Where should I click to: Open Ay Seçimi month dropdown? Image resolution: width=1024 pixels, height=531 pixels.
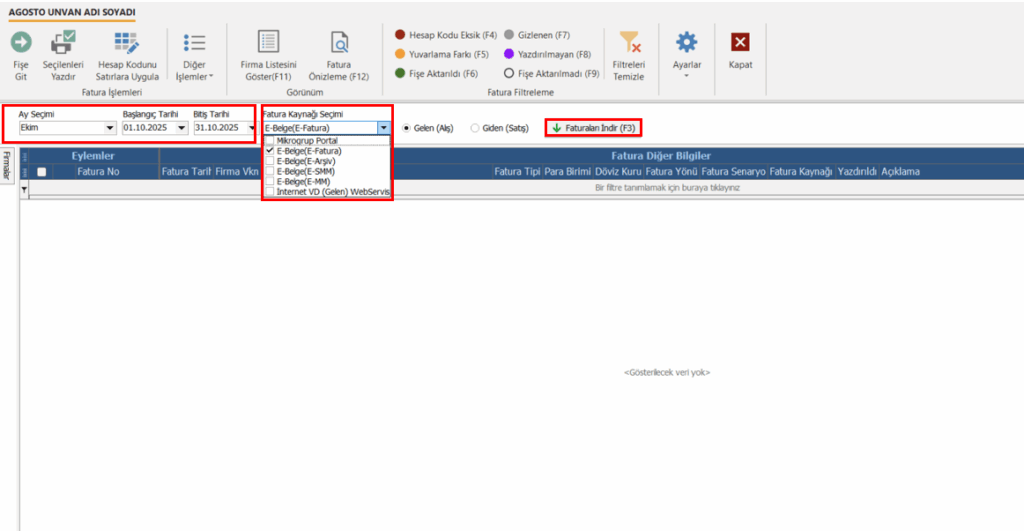[110, 128]
